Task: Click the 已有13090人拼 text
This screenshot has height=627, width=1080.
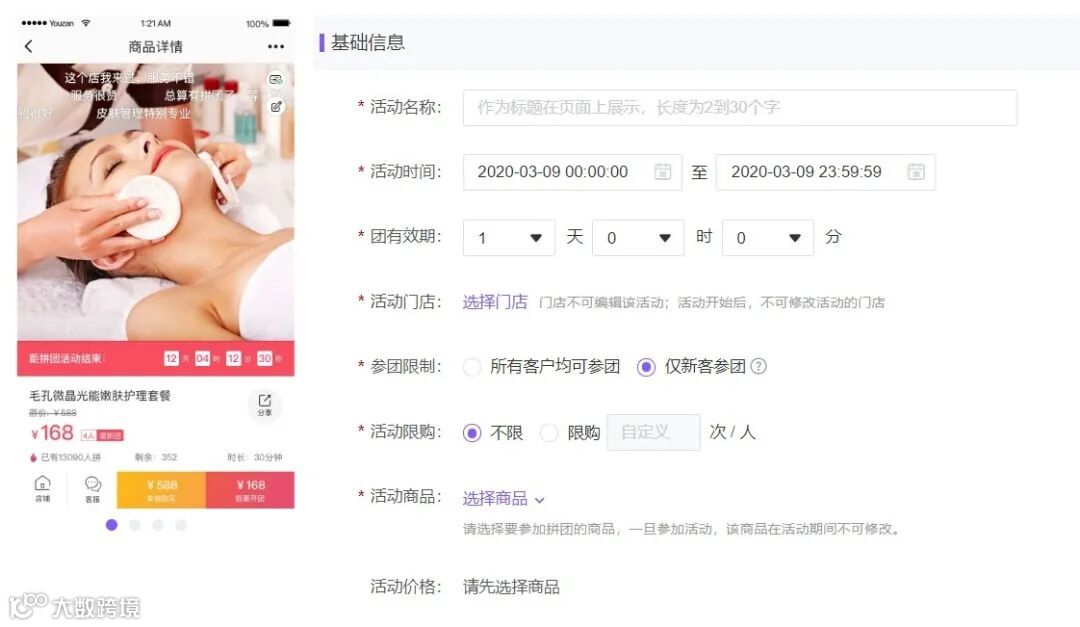Action: pyautogui.click(x=70, y=458)
